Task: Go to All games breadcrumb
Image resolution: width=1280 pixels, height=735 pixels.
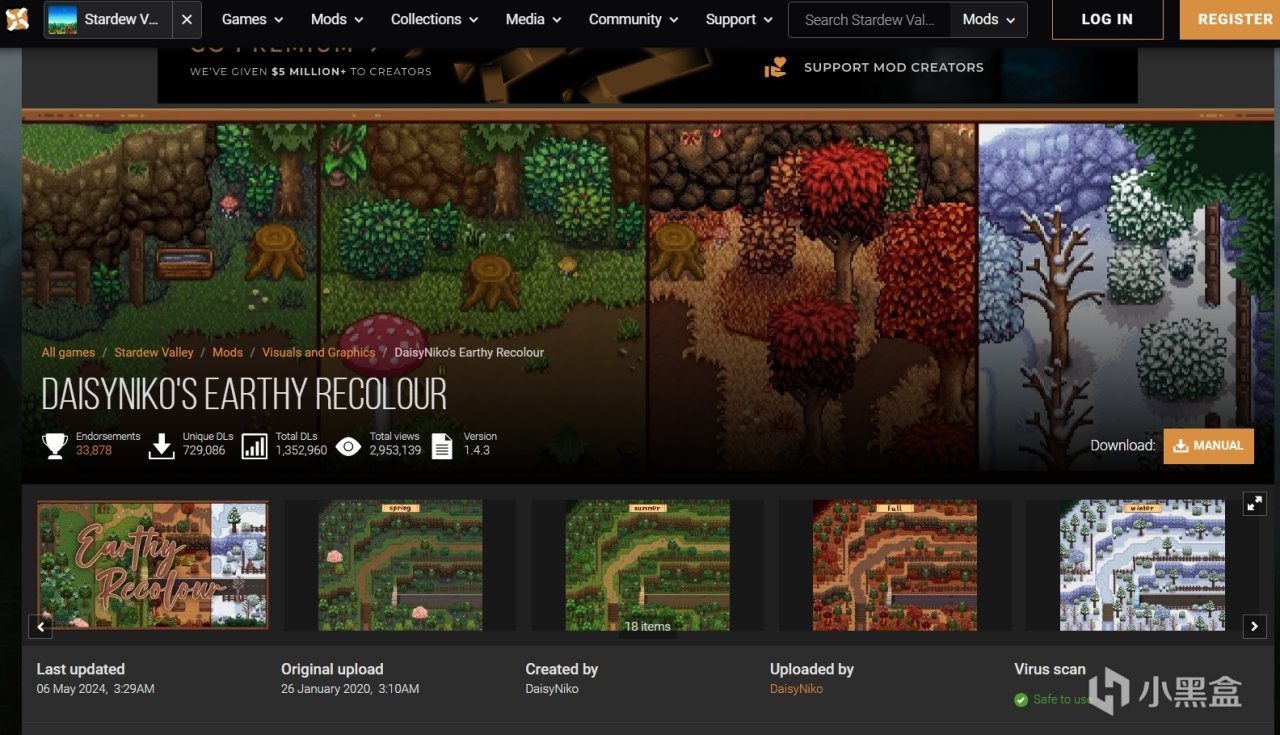Action: click(x=68, y=352)
